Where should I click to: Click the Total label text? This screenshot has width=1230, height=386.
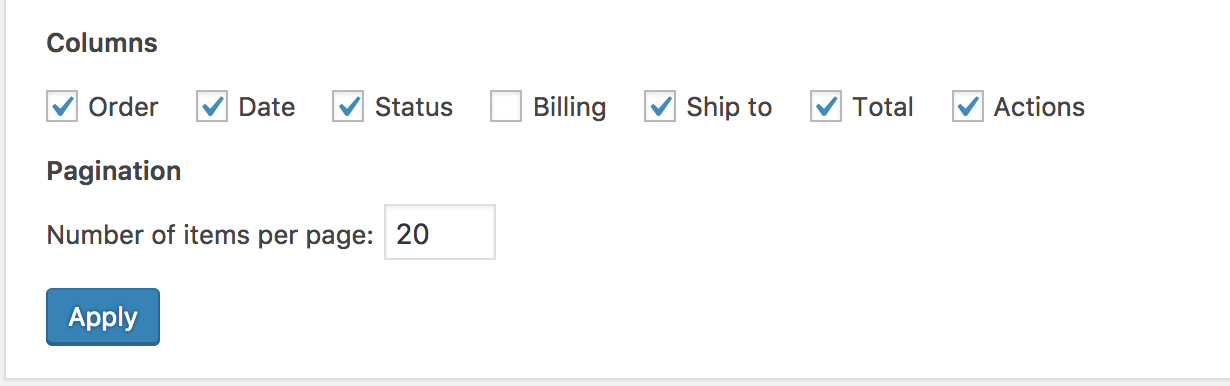[x=883, y=107]
